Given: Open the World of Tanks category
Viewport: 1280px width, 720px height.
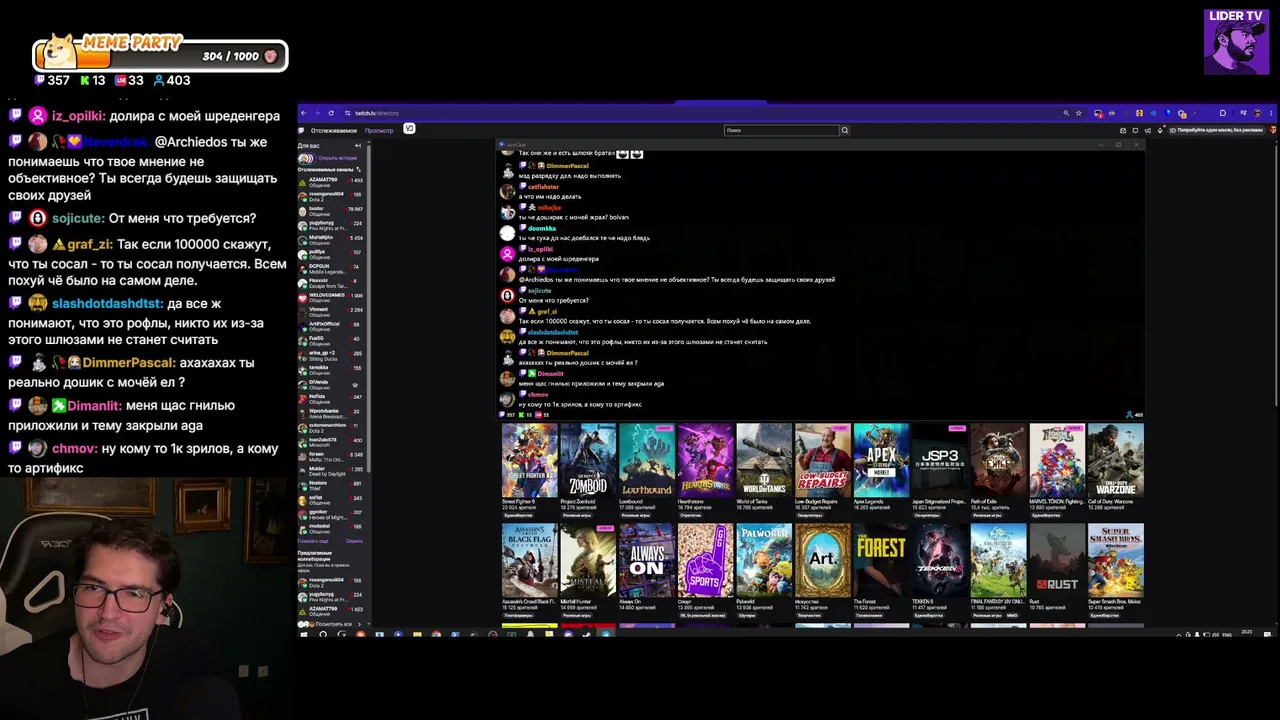Looking at the screenshot, I should coord(764,460).
